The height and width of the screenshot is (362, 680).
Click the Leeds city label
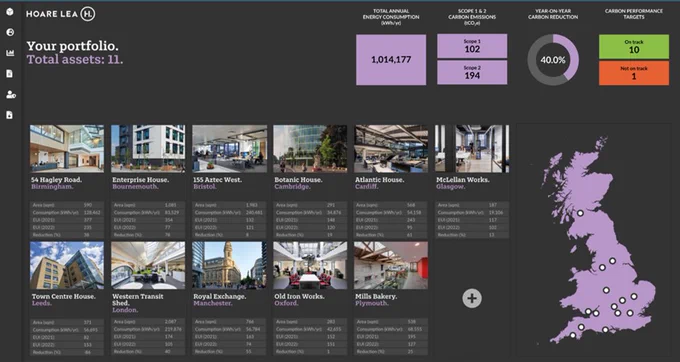[42, 303]
